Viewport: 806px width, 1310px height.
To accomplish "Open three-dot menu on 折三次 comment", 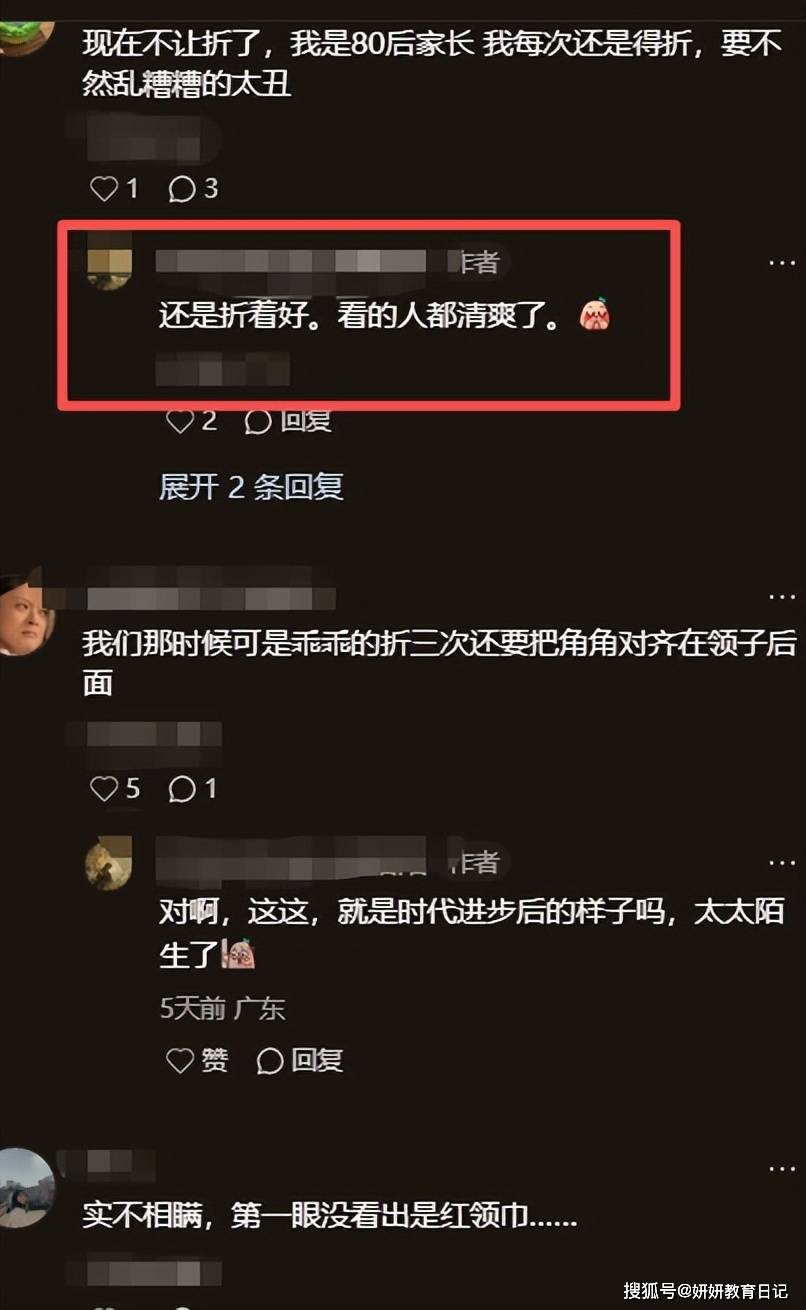I will [781, 597].
